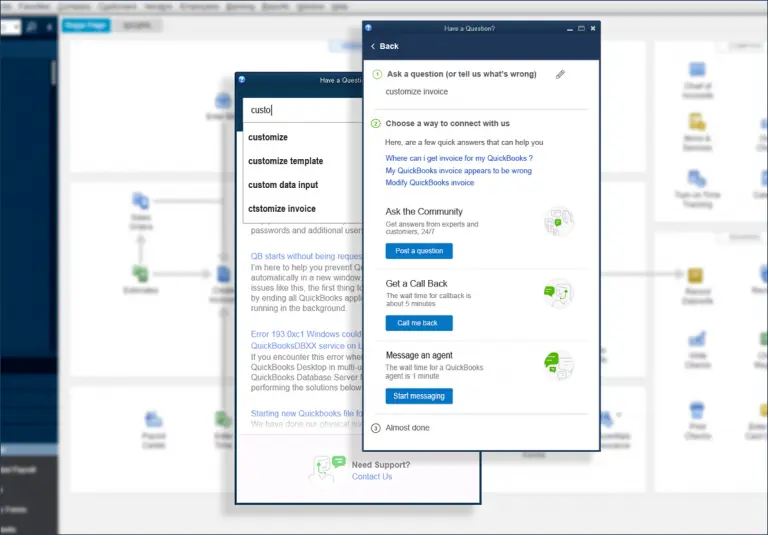This screenshot has height=535, width=768.
Task: Click the Post a question button
Action: 419,251
